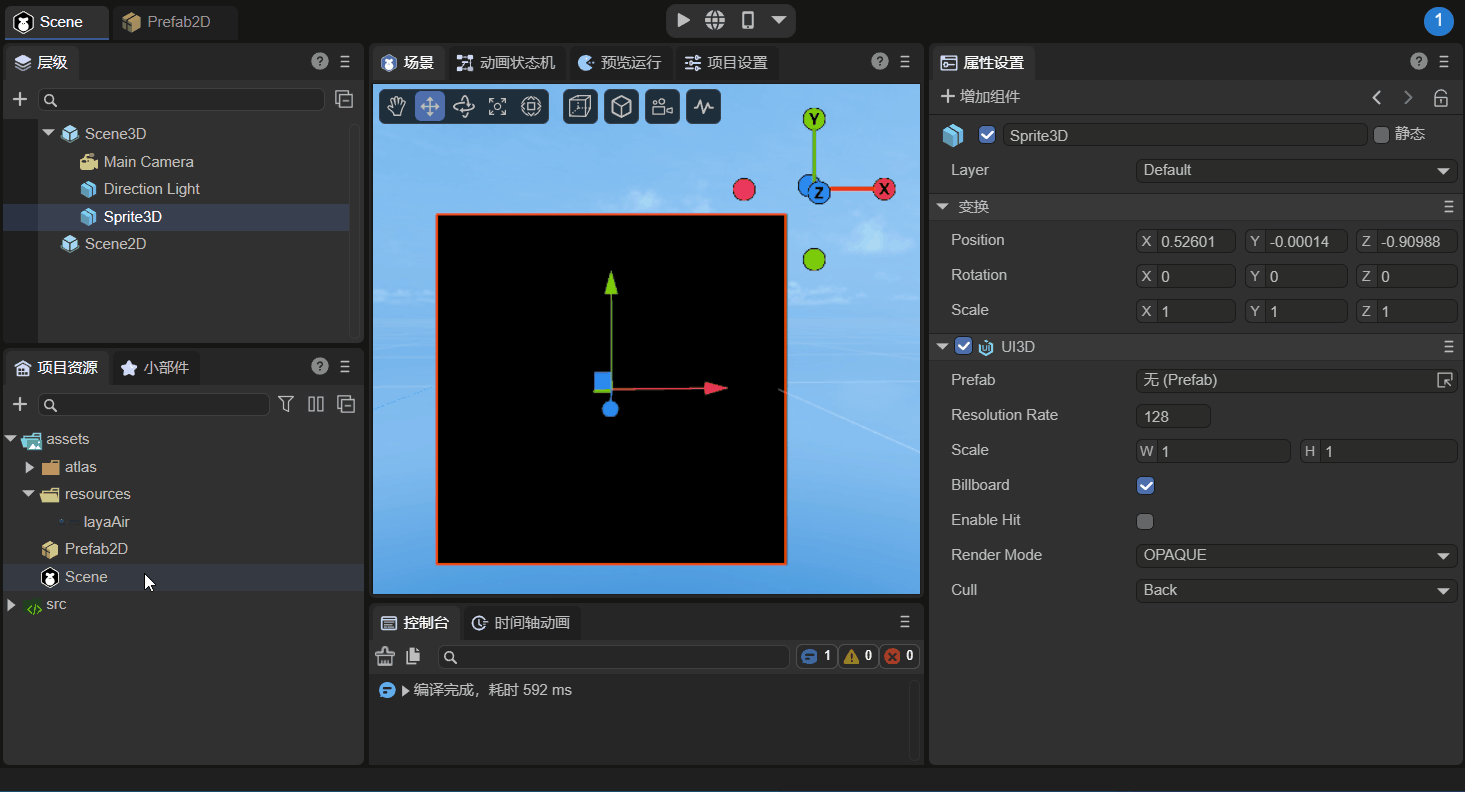This screenshot has height=792, width=1465.
Task: Open browser preview with globe icon
Action: 715,21
